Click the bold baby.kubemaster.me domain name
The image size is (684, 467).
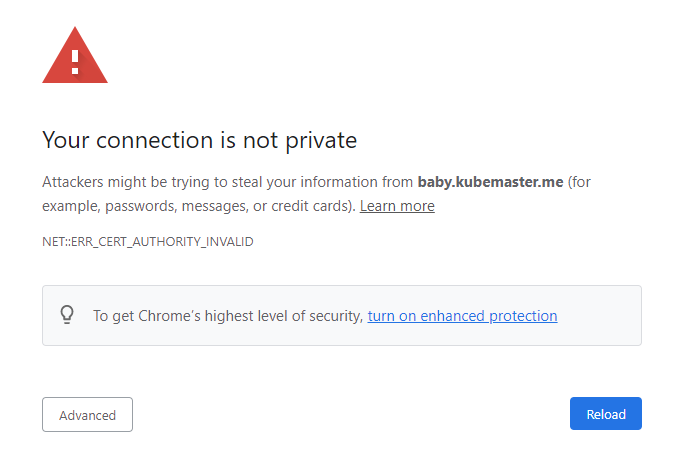tap(490, 182)
